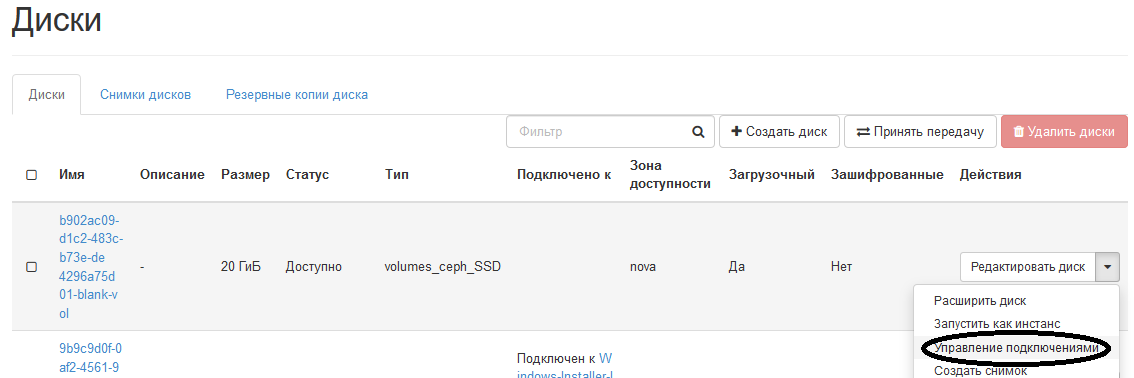Open dropdown arrow next to Редактировать диск
This screenshot has height=378, width=1134.
coord(1108,267)
